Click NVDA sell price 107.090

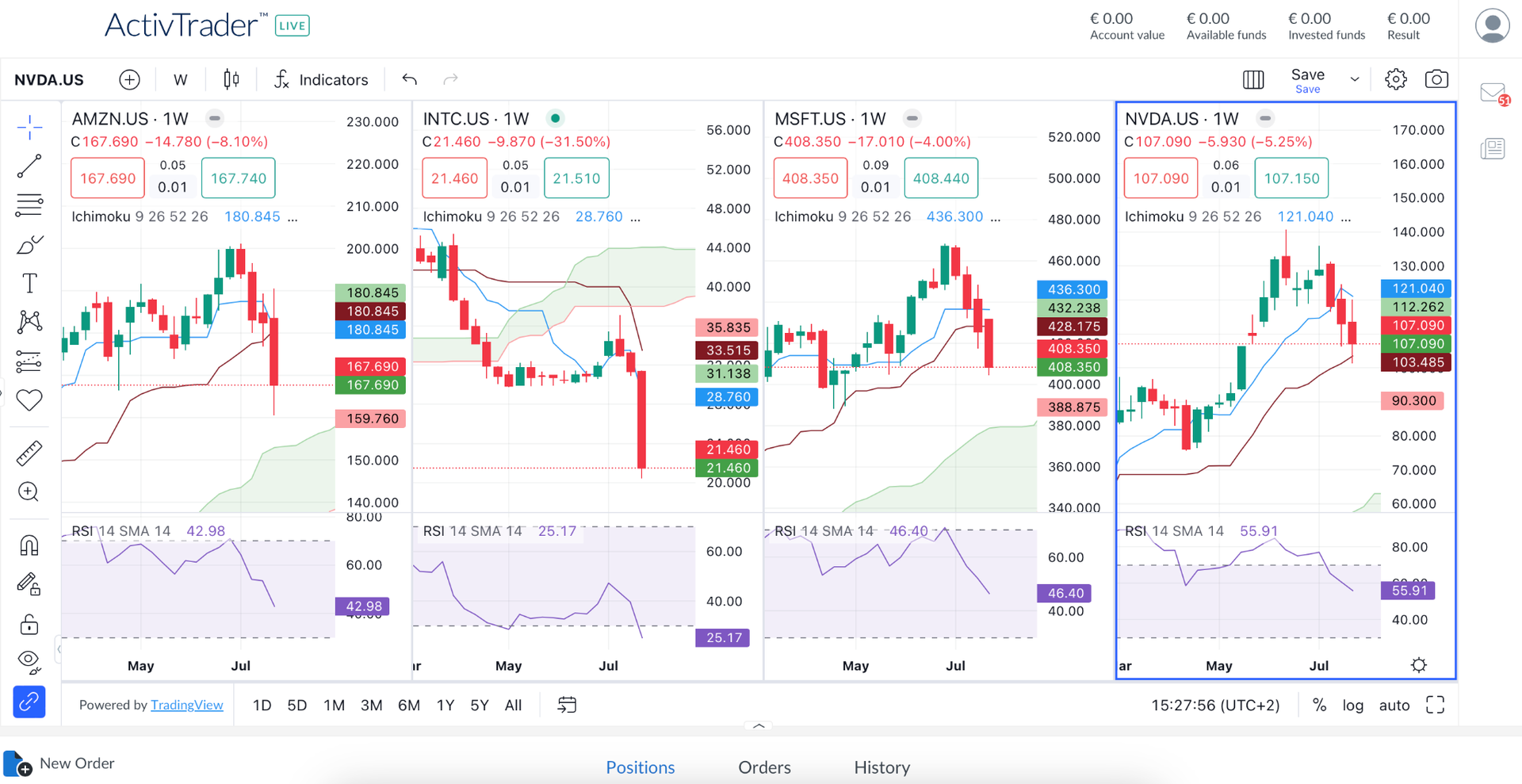[x=1161, y=178]
